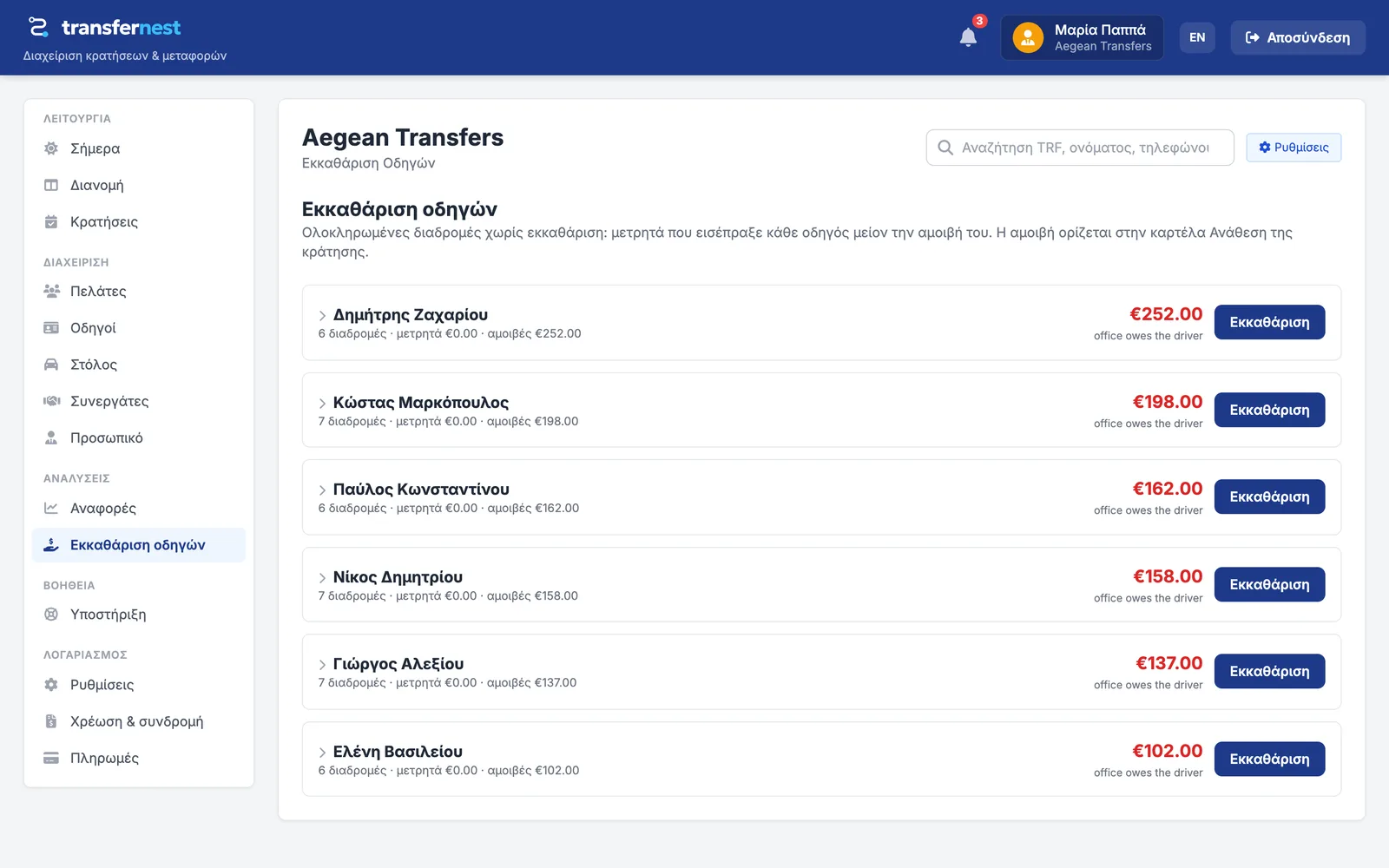Focus the Αναζήτηση TRF search field
1389x868 pixels.
coord(1080,148)
